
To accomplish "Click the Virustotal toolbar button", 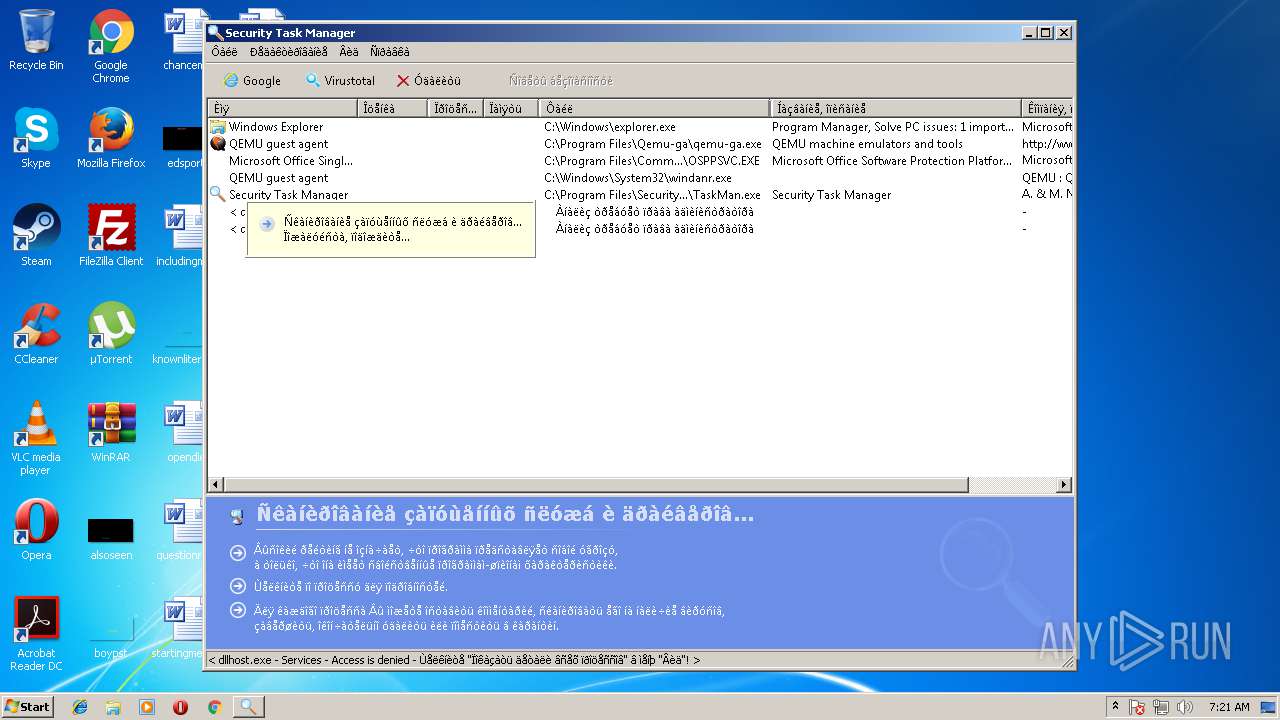I will (340, 81).
